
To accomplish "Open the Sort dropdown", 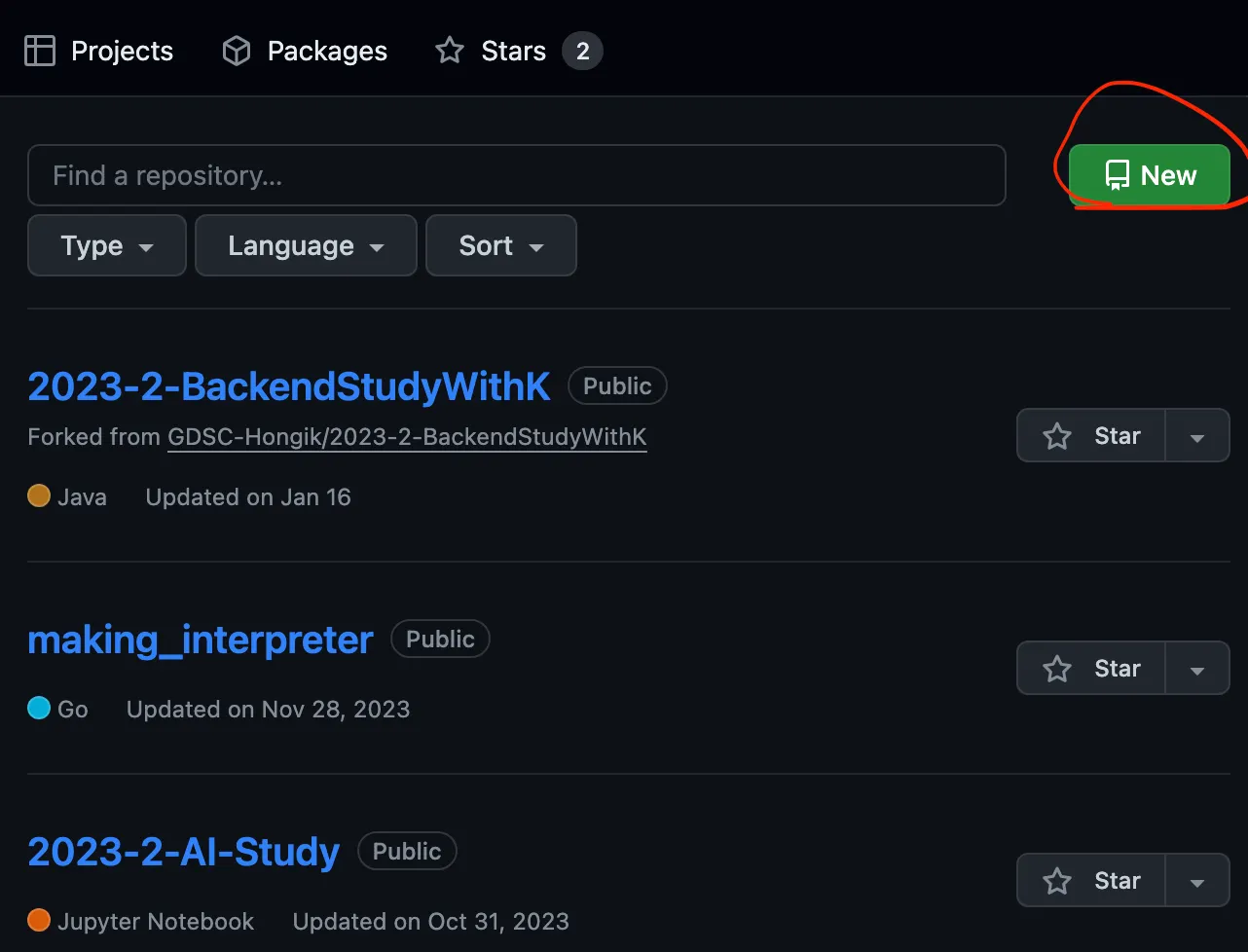I will pyautogui.click(x=501, y=246).
